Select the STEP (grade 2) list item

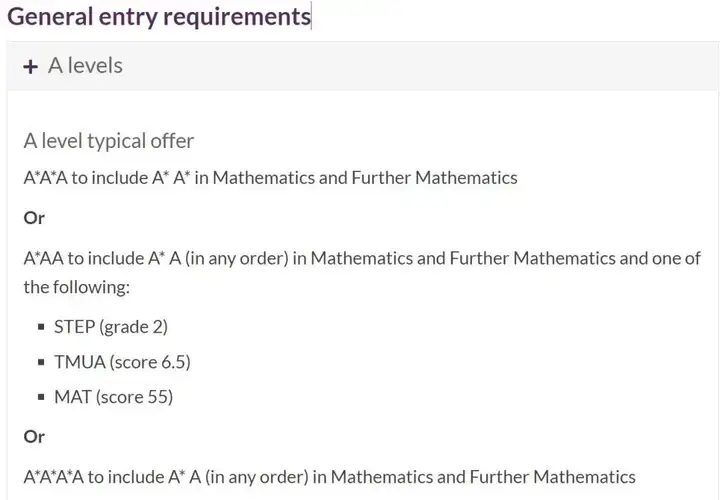(111, 327)
